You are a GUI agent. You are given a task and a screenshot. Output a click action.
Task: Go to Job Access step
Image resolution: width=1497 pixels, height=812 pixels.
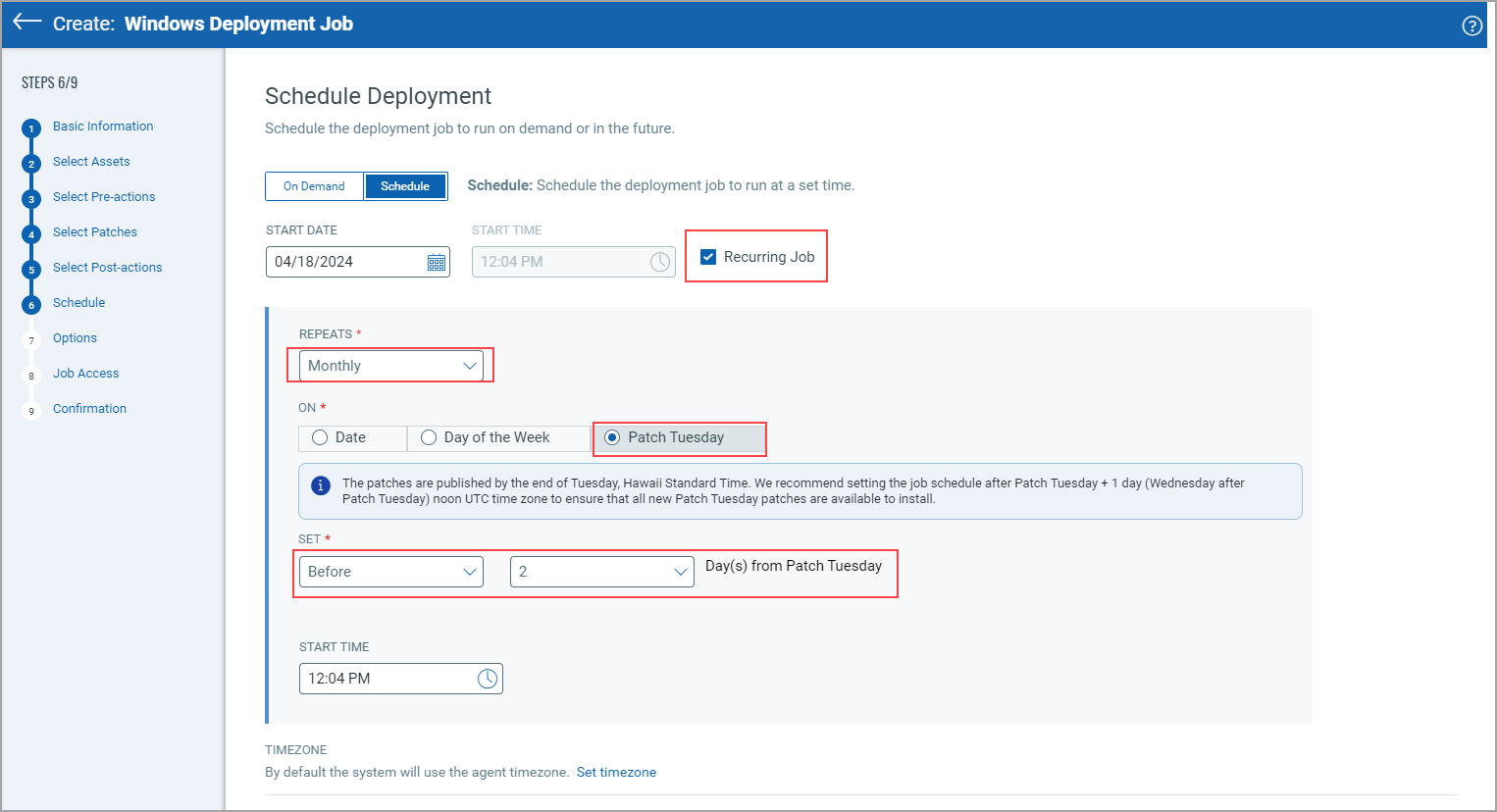pos(86,374)
